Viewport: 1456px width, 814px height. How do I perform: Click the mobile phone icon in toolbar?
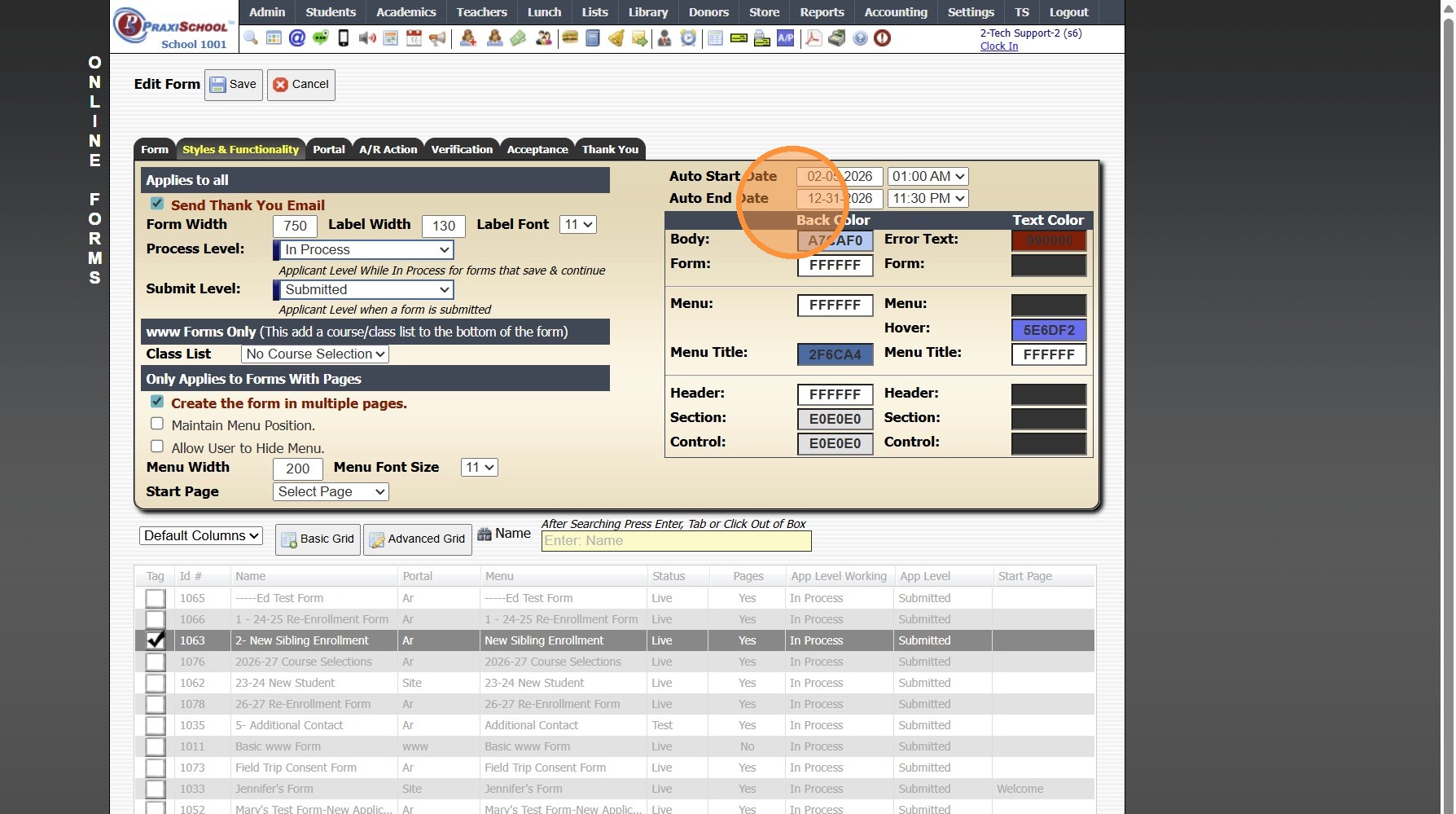(344, 38)
